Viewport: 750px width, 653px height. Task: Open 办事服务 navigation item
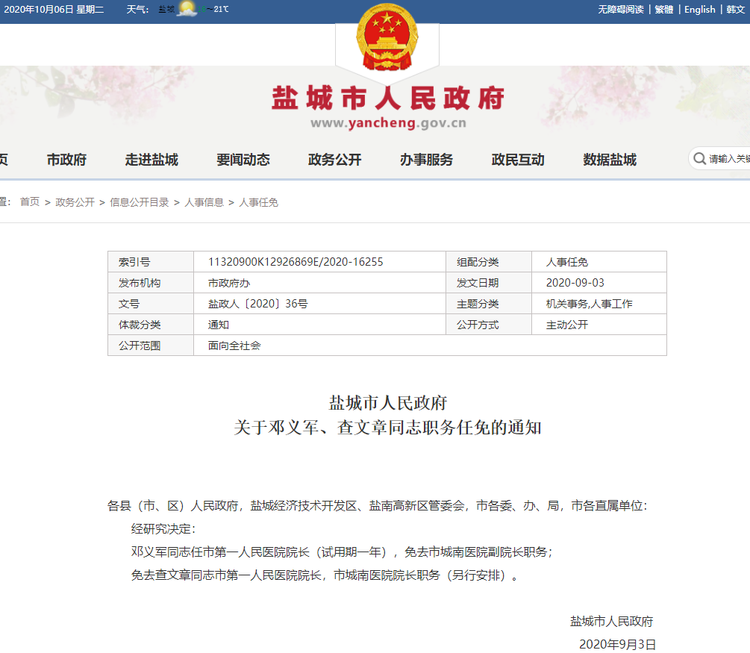pos(426,159)
